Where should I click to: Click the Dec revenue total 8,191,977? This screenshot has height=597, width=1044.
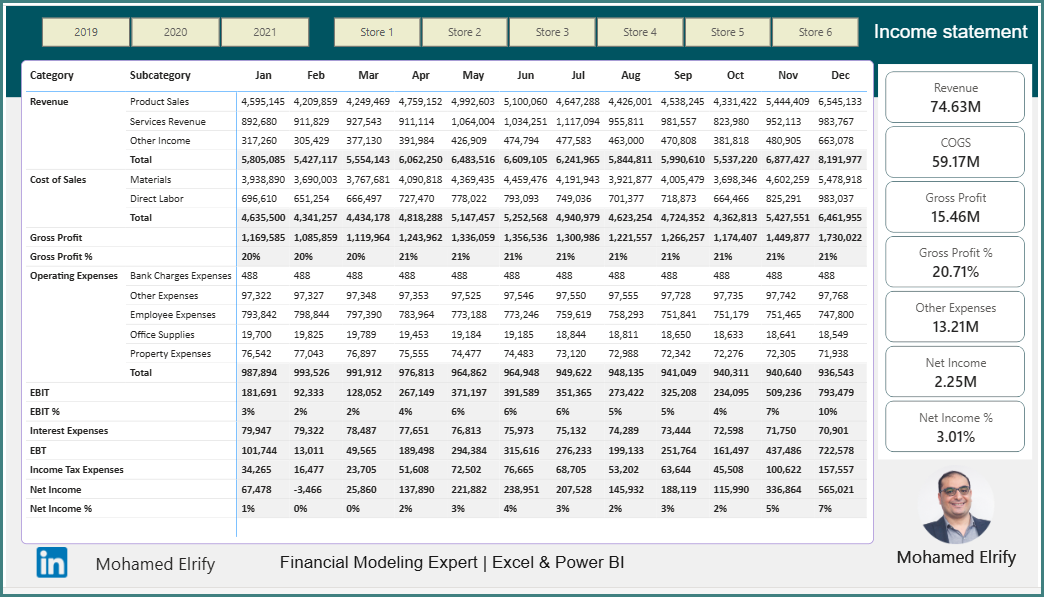tap(840, 160)
